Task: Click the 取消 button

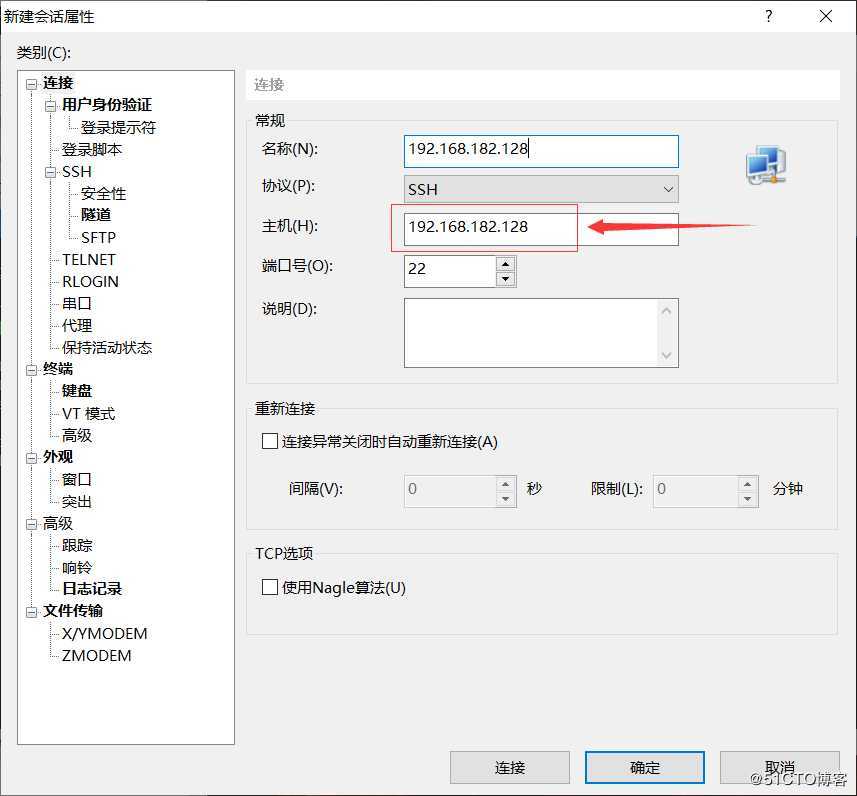Action: point(779,768)
